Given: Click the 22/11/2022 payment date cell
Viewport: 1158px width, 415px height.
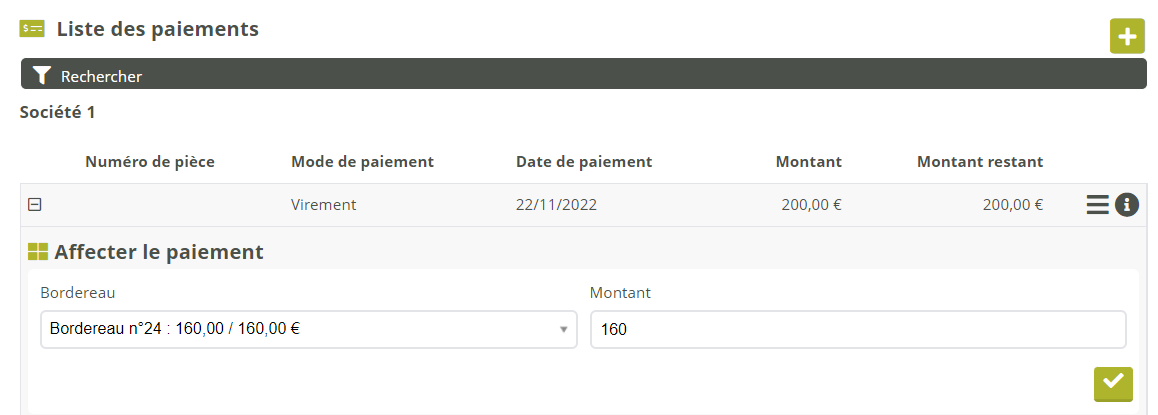Looking at the screenshot, I should [555, 205].
